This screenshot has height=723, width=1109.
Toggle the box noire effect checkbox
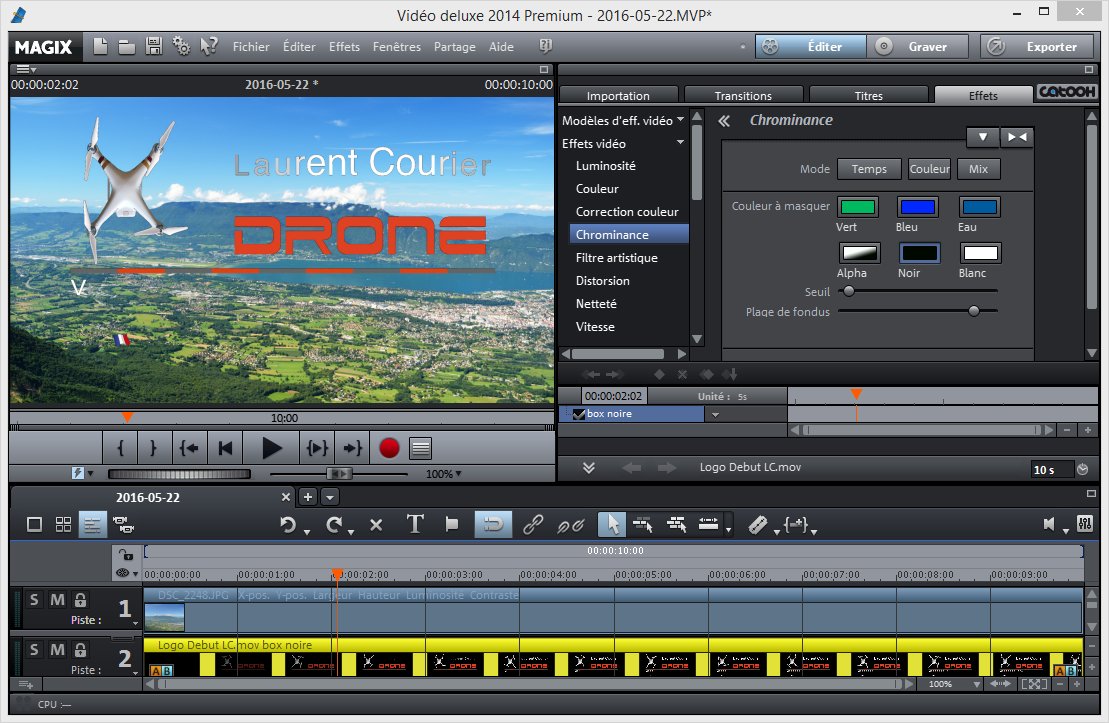[x=579, y=414]
